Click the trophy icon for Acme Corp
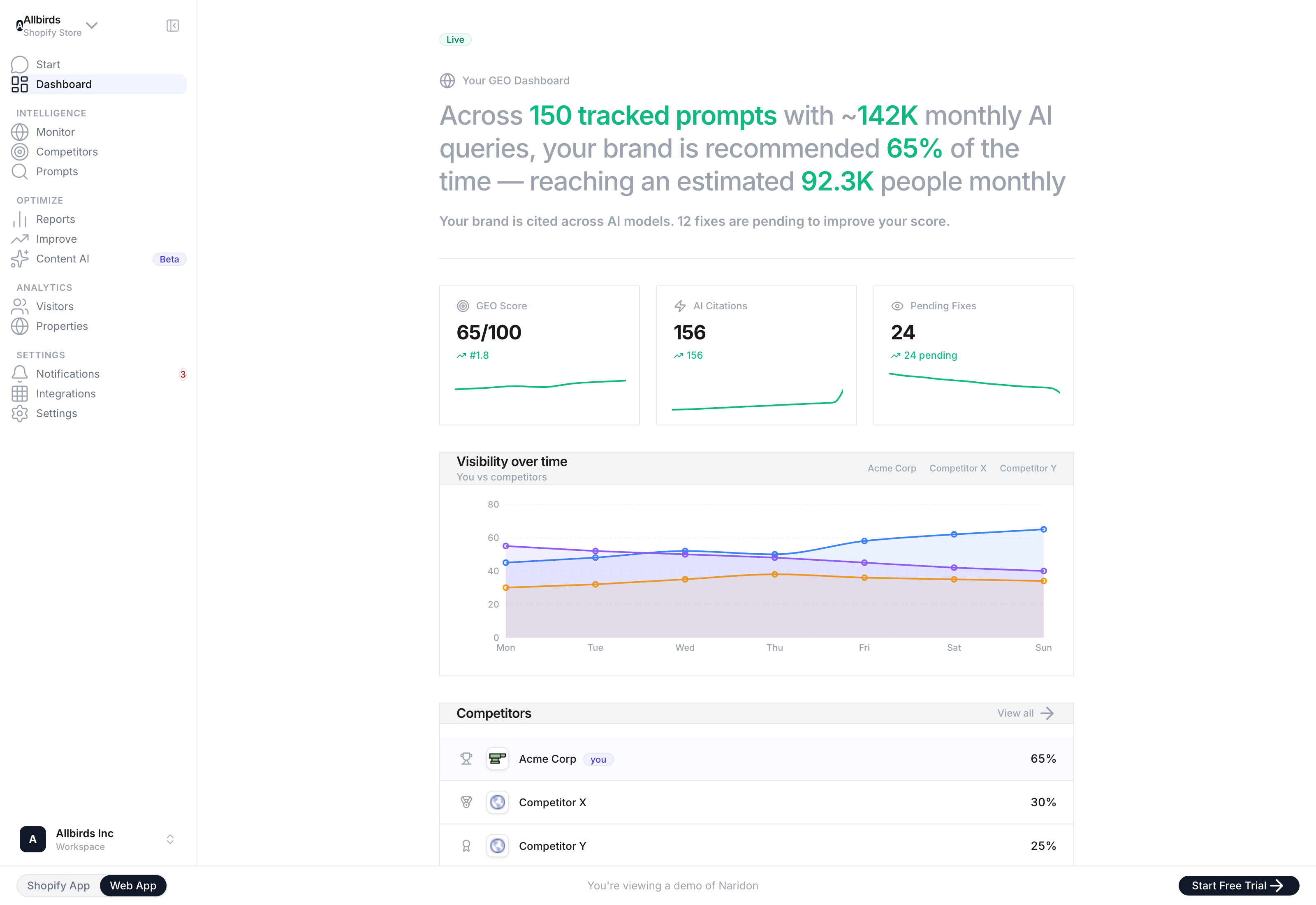Viewport: 1316px width, 905px height. pyautogui.click(x=466, y=759)
